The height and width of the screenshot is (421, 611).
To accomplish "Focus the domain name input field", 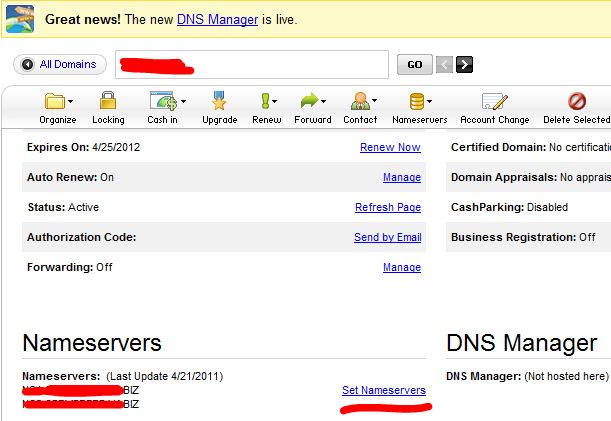I will pos(252,64).
